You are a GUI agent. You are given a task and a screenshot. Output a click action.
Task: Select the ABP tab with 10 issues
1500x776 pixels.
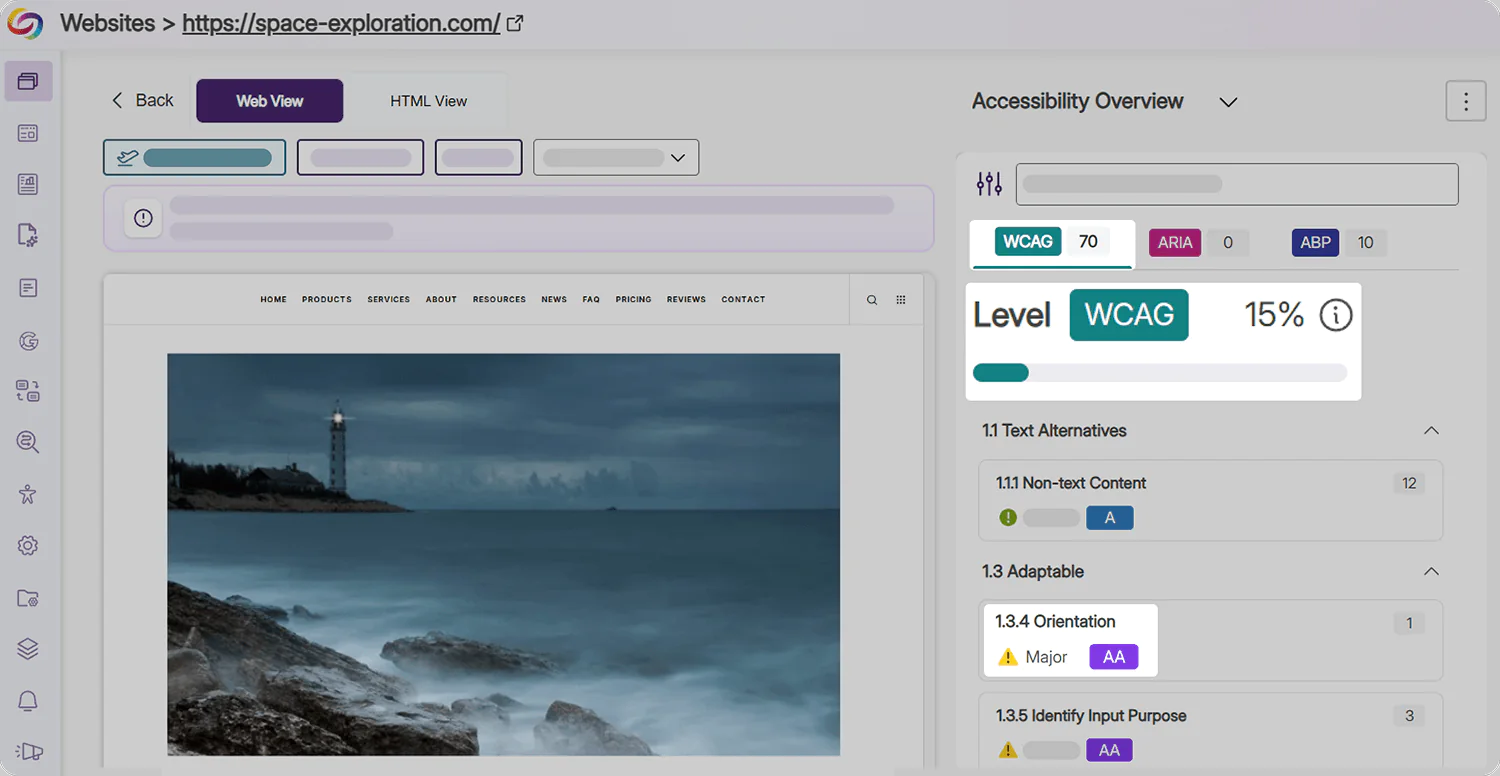(x=1339, y=242)
